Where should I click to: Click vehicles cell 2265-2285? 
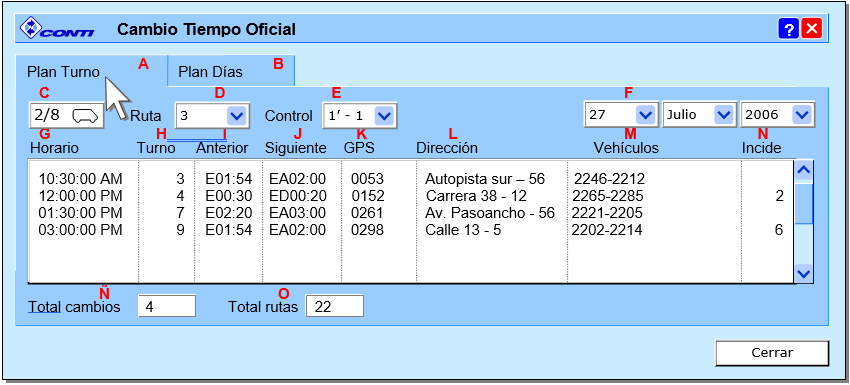click(608, 196)
